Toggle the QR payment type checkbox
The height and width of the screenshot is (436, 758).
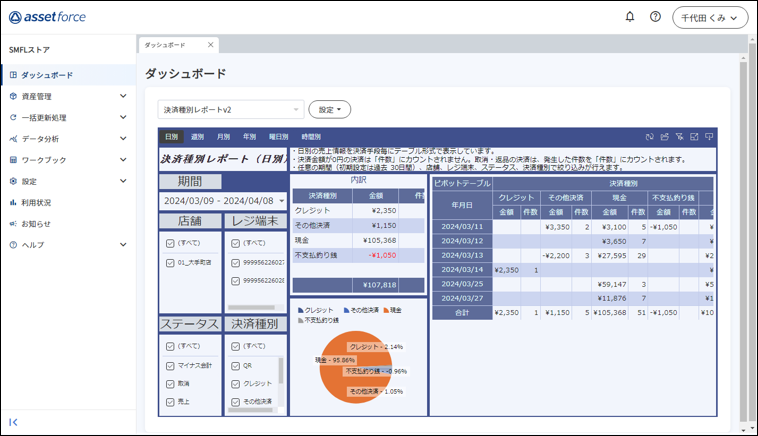click(234, 366)
